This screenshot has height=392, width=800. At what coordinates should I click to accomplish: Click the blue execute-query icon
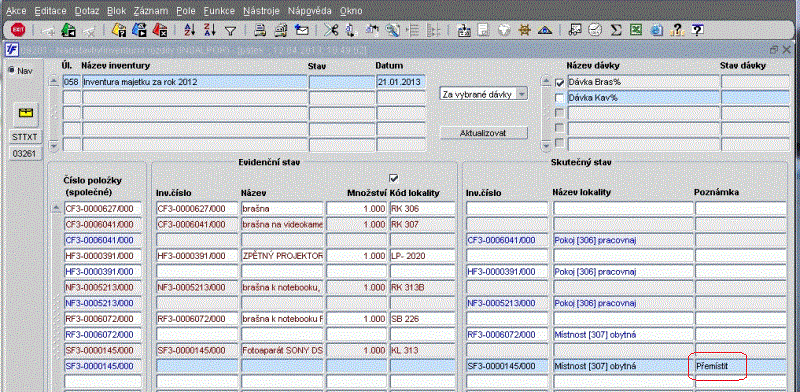tap(140, 30)
